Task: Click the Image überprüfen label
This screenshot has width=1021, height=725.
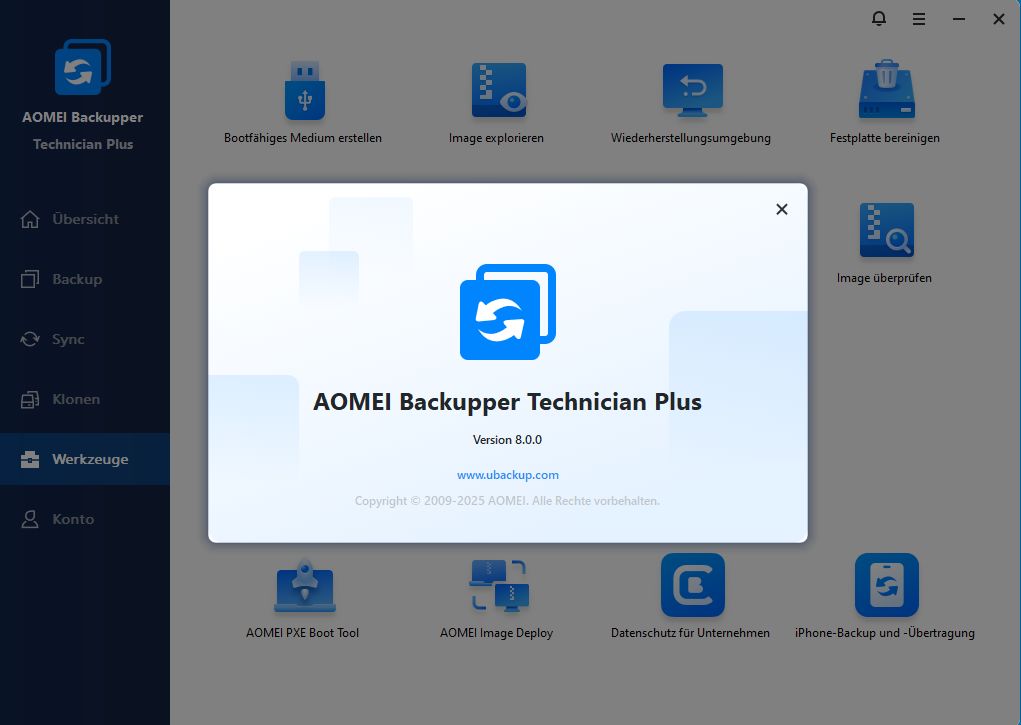Action: click(884, 277)
